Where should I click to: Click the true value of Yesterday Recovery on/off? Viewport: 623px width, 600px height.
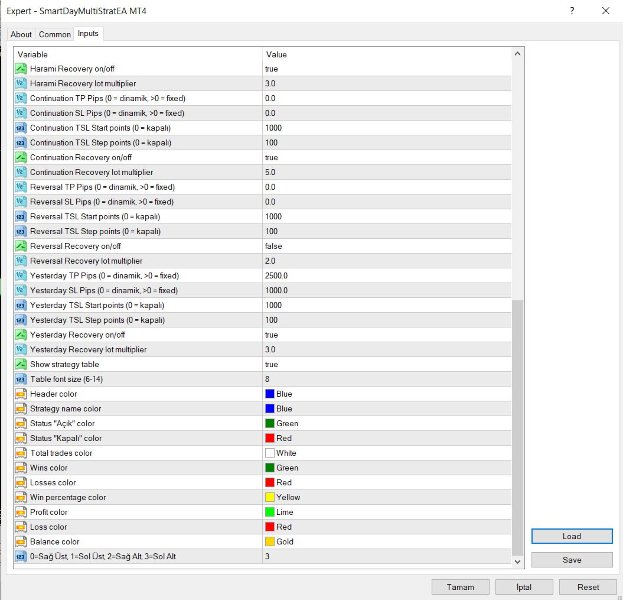point(271,335)
